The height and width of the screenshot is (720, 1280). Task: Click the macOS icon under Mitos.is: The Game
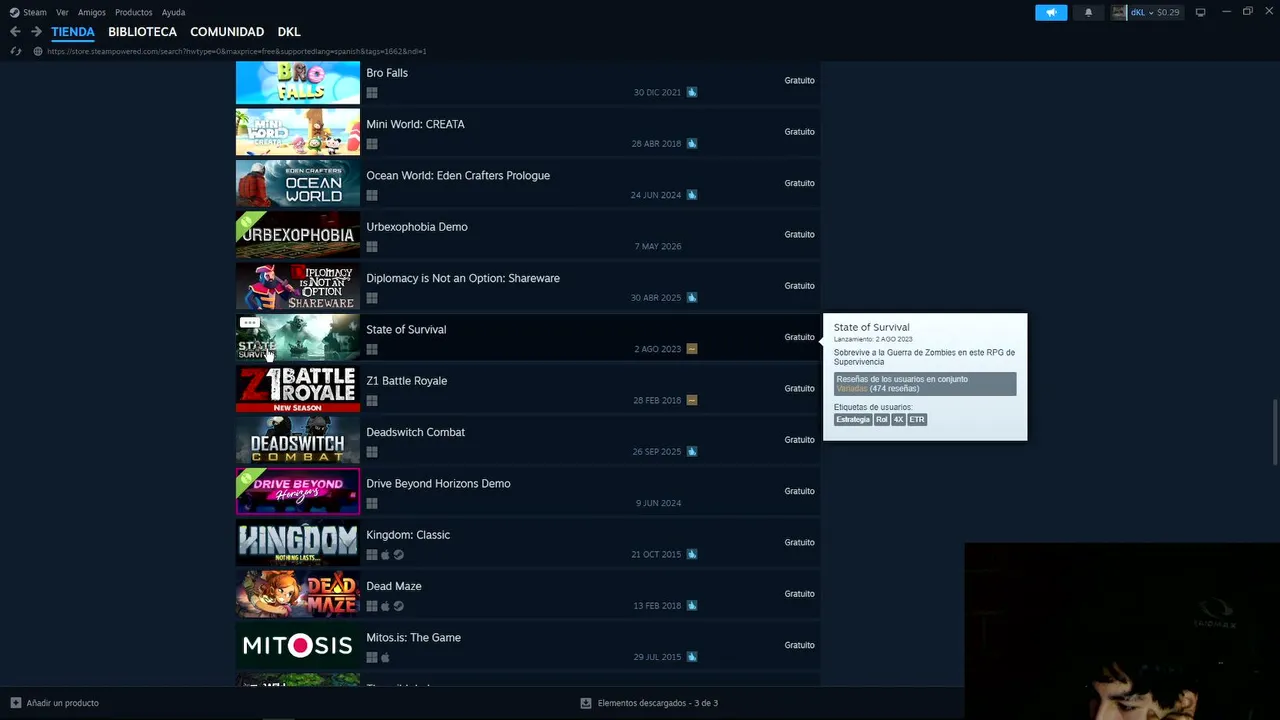385,657
